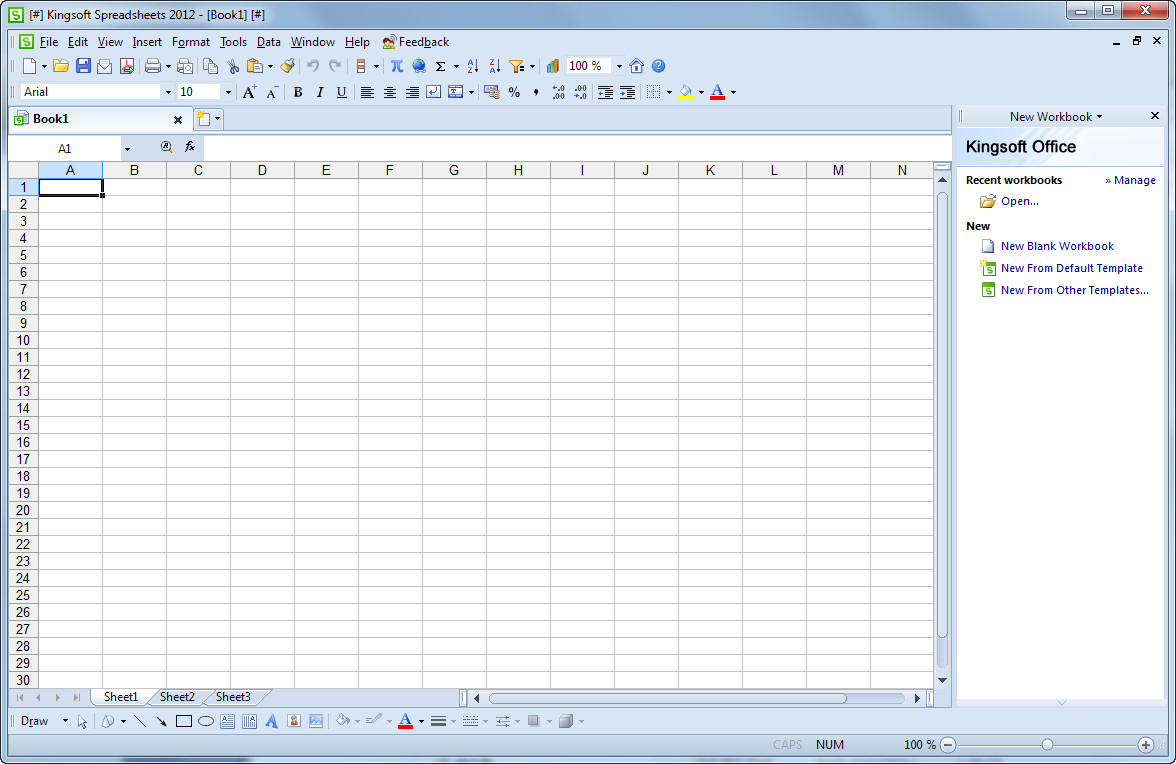Click the Cut scissors icon

[233, 66]
